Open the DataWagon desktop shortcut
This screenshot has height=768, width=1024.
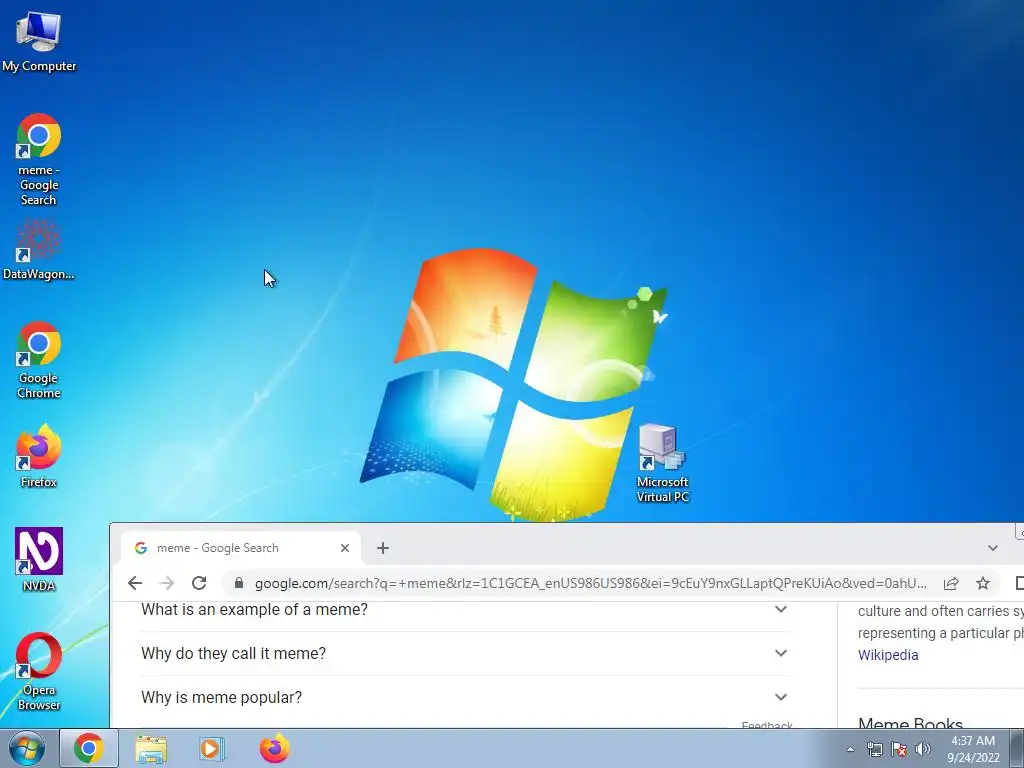[39, 251]
